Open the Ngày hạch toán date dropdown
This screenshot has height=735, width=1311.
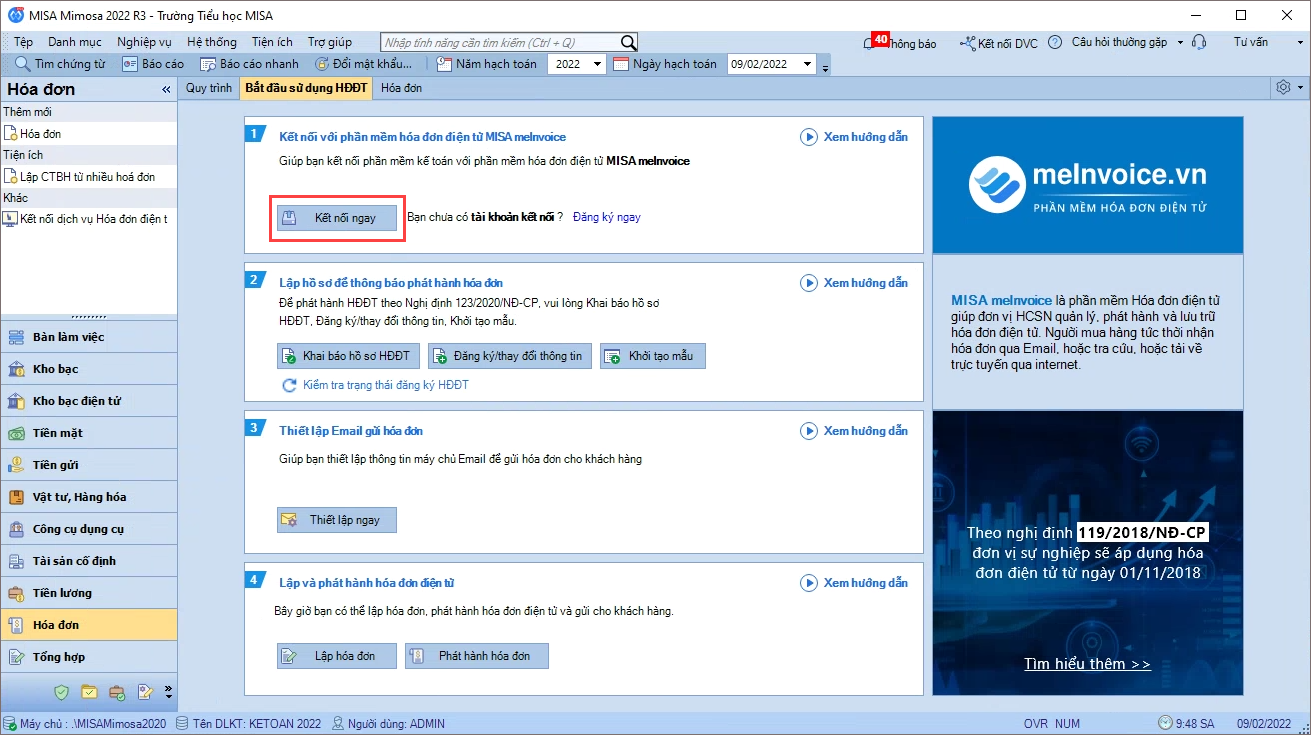pyautogui.click(x=810, y=64)
